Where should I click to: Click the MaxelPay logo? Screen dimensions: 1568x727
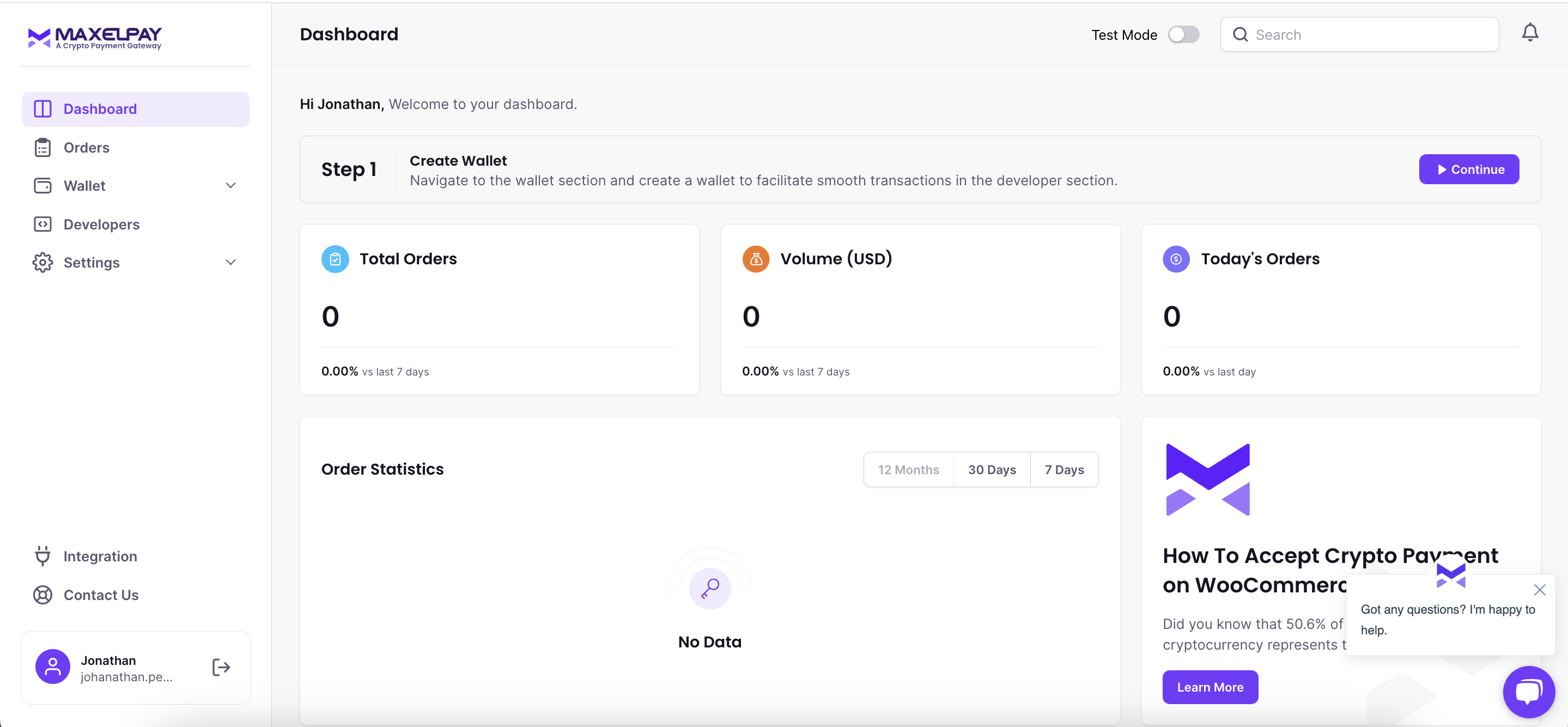tap(95, 38)
